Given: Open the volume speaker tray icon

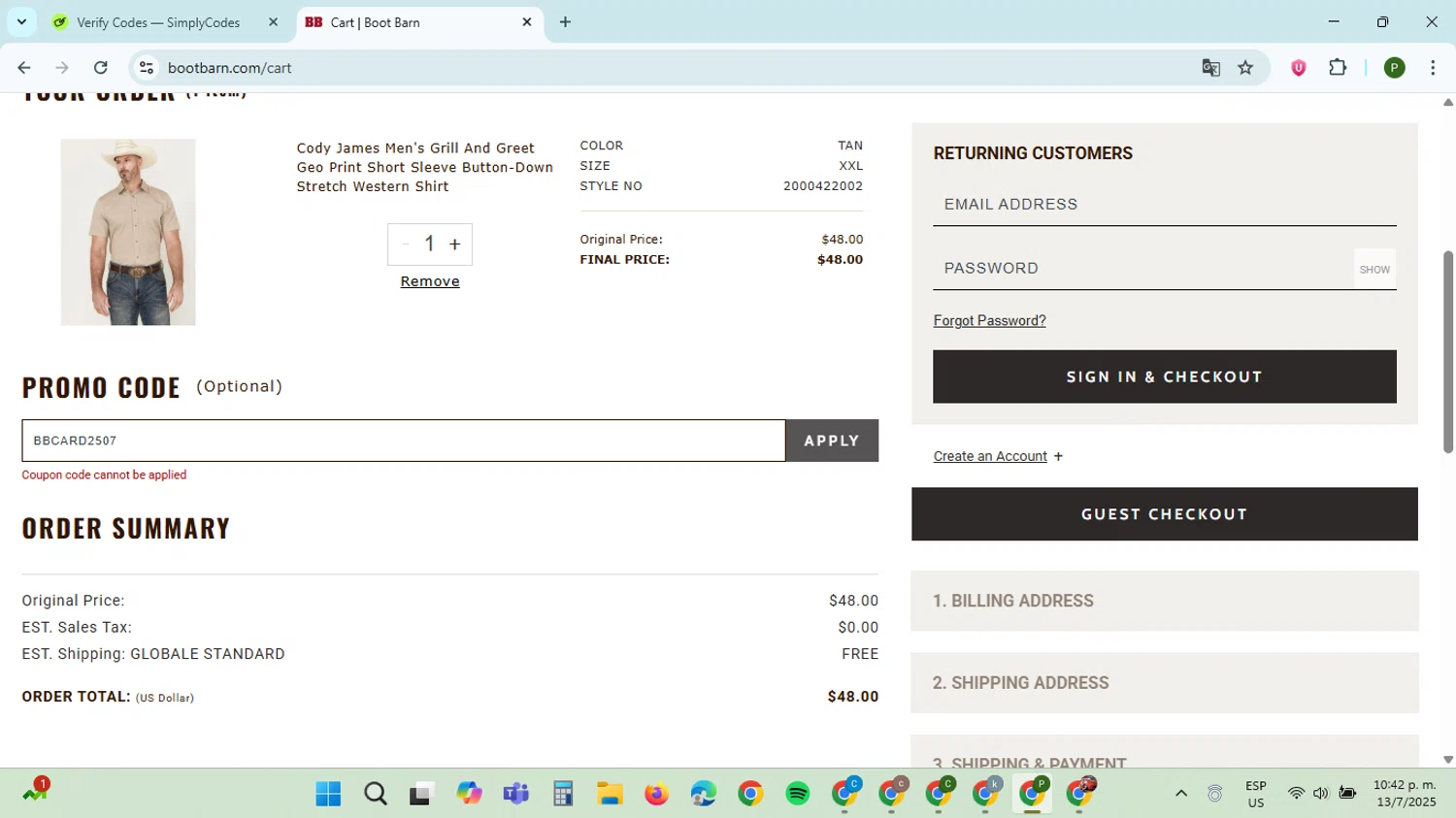Looking at the screenshot, I should [1320, 794].
